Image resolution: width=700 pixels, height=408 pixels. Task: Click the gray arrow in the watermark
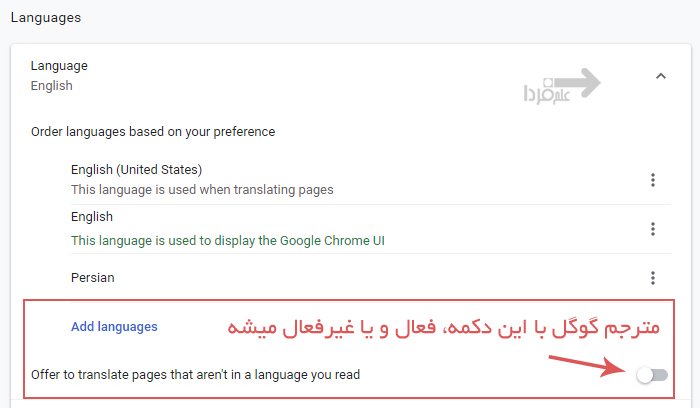click(579, 83)
